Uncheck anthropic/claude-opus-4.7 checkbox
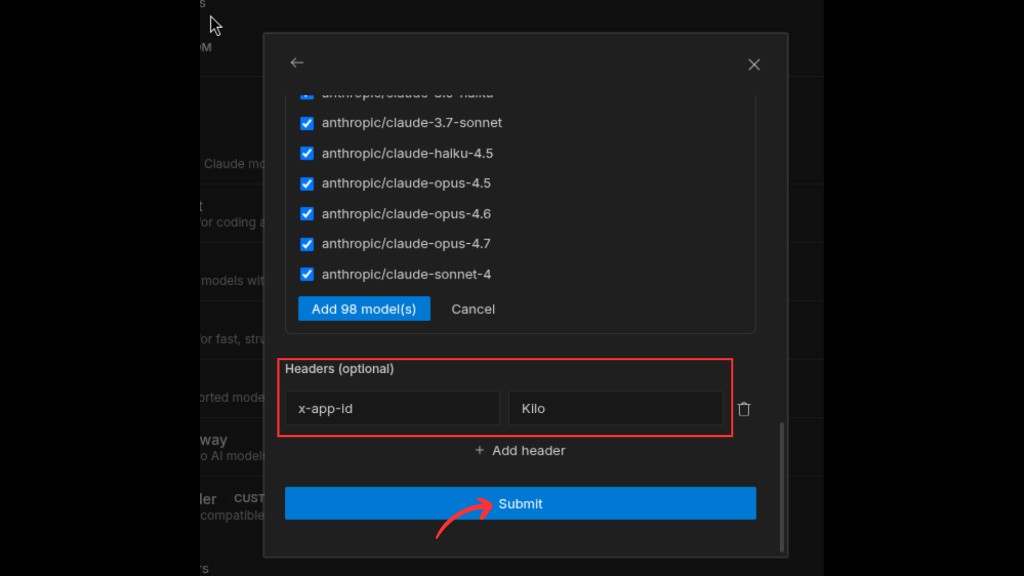The width and height of the screenshot is (1024, 576). (306, 244)
